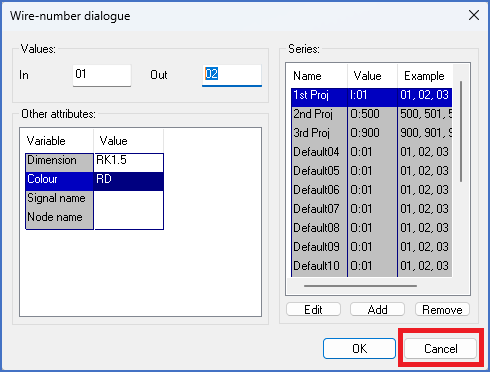
Task: Click the series list horizontal scrollbar
Action: click(360, 286)
